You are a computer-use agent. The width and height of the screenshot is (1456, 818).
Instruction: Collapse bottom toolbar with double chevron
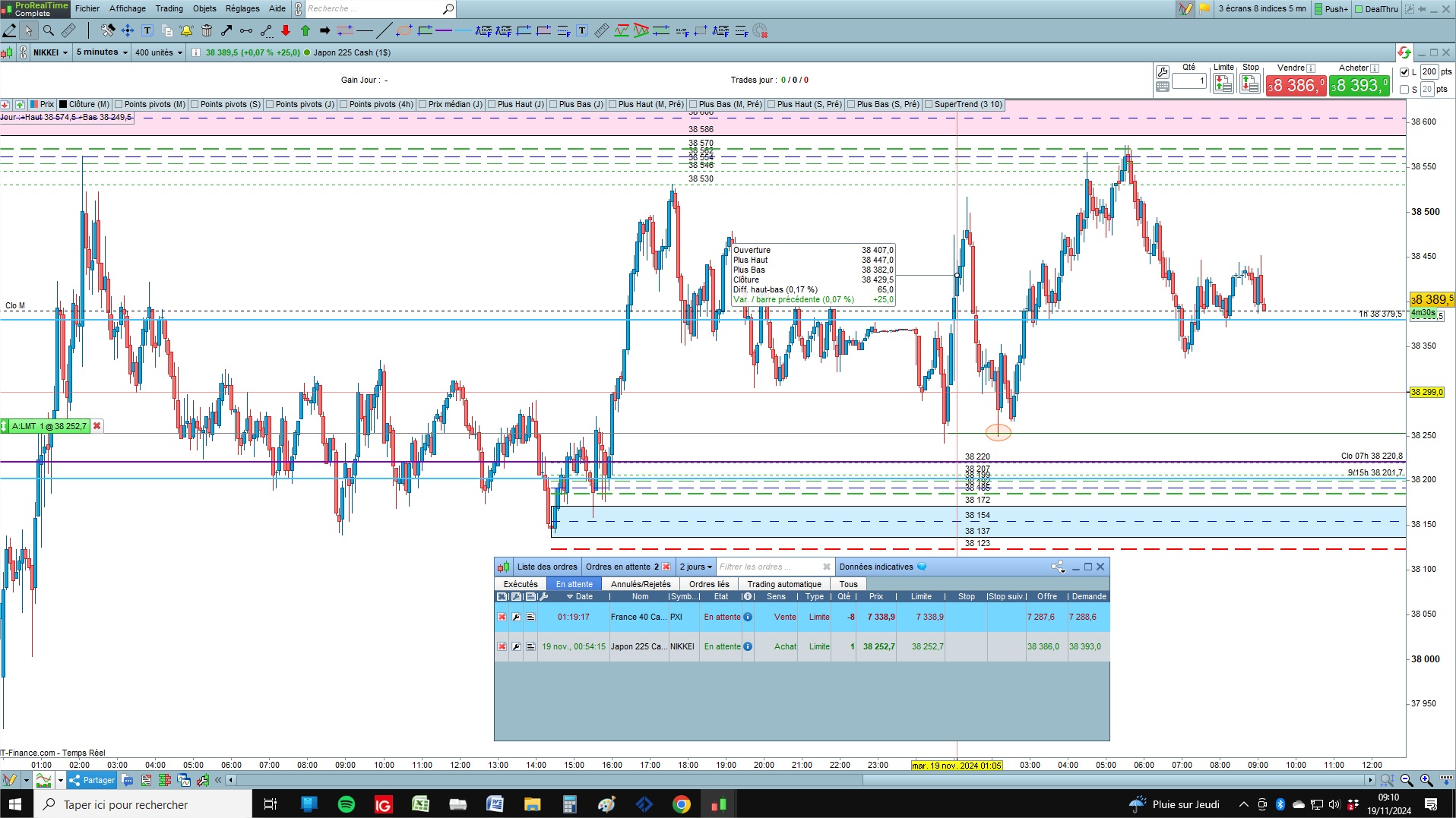click(218, 780)
